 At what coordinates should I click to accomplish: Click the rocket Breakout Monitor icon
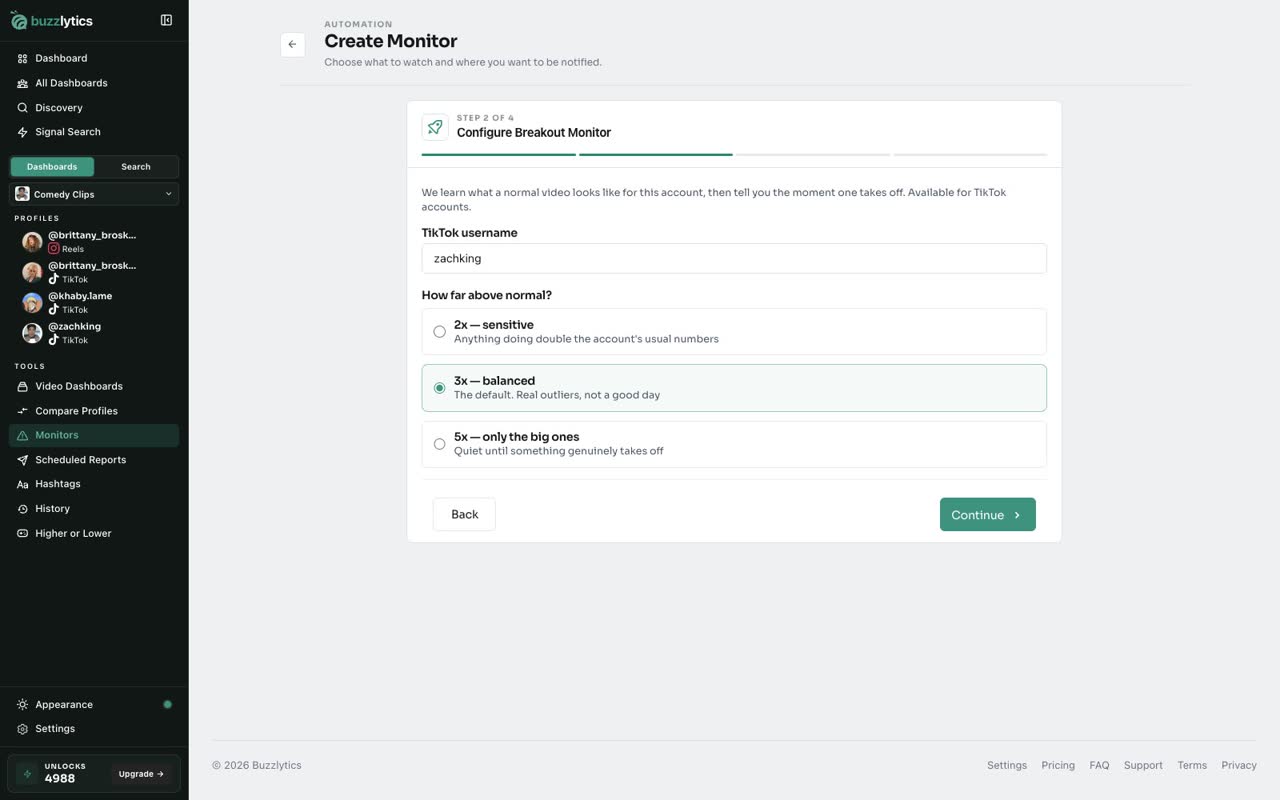[435, 127]
